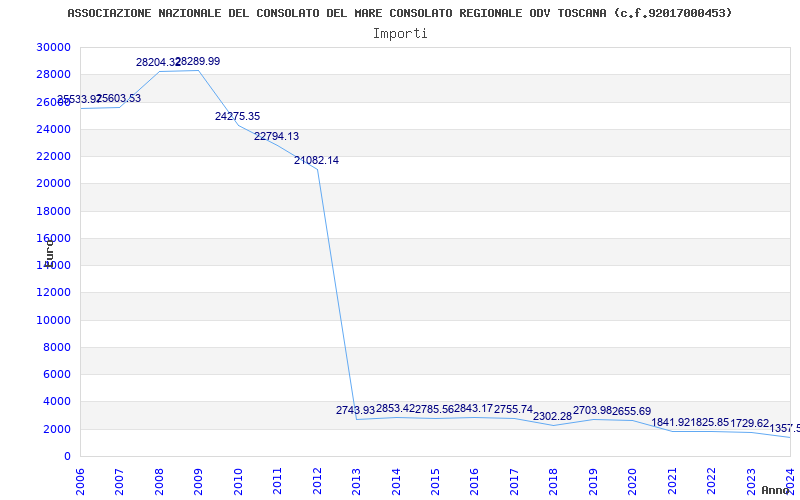This screenshot has height=500, width=800.
Task: Click the 2024 year tick label
Action: [x=789, y=478]
